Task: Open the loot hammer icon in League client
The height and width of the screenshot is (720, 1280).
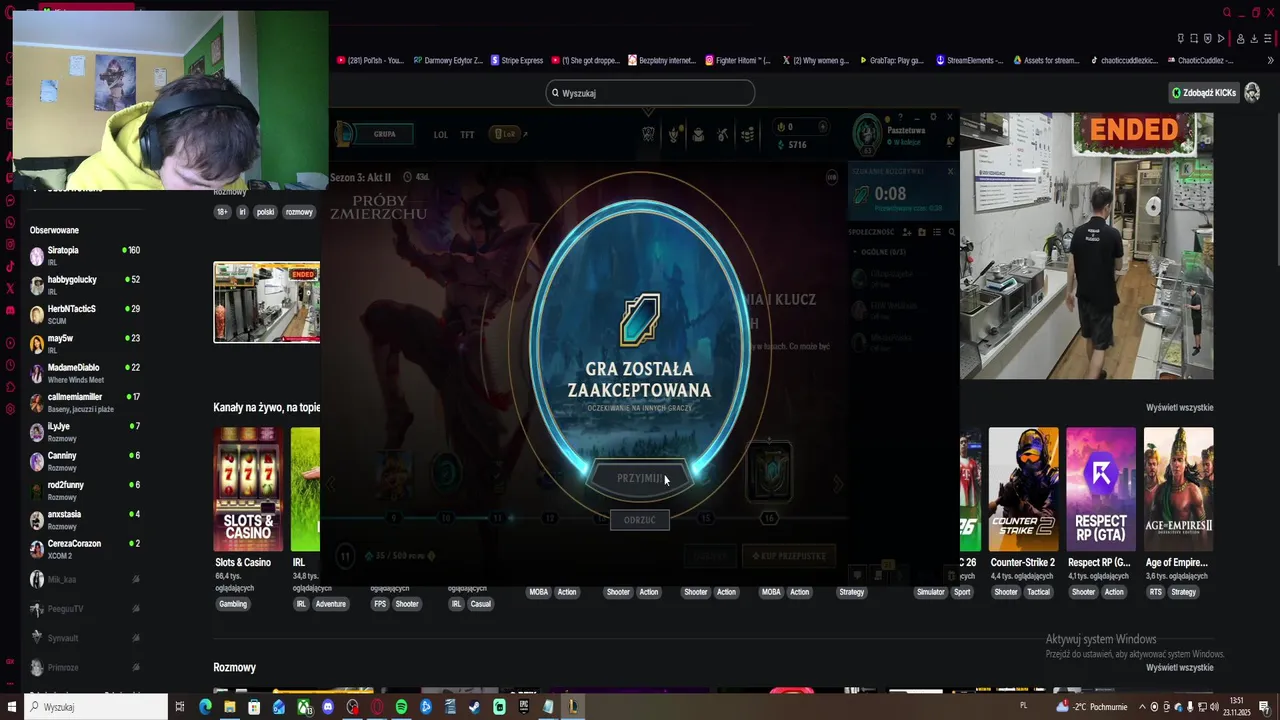Action: point(722,134)
